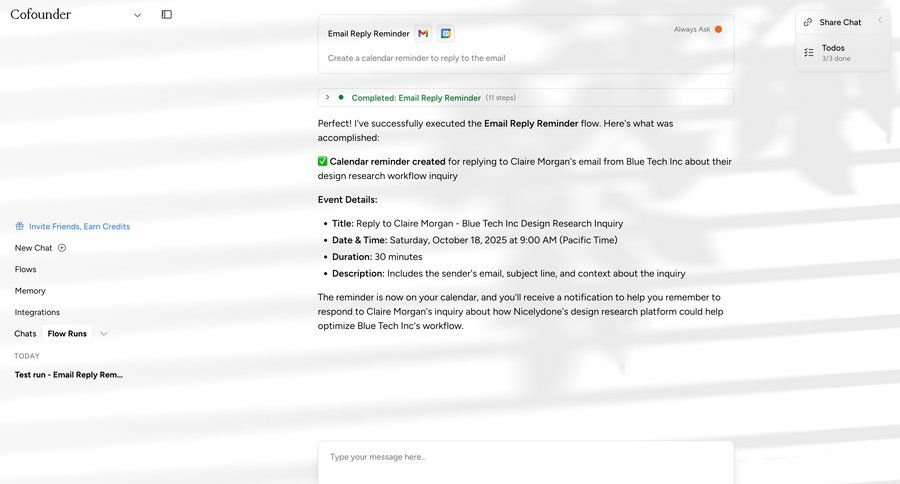Click the gift icon for Invite Friends
The height and width of the screenshot is (484, 900).
click(x=20, y=226)
